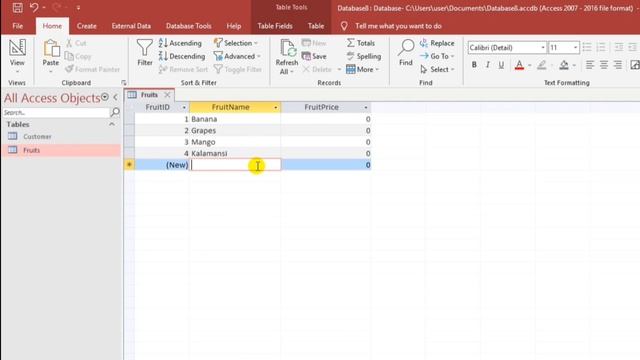Apply bold formatting
Screen dimensions: 640x360
click(474, 64)
